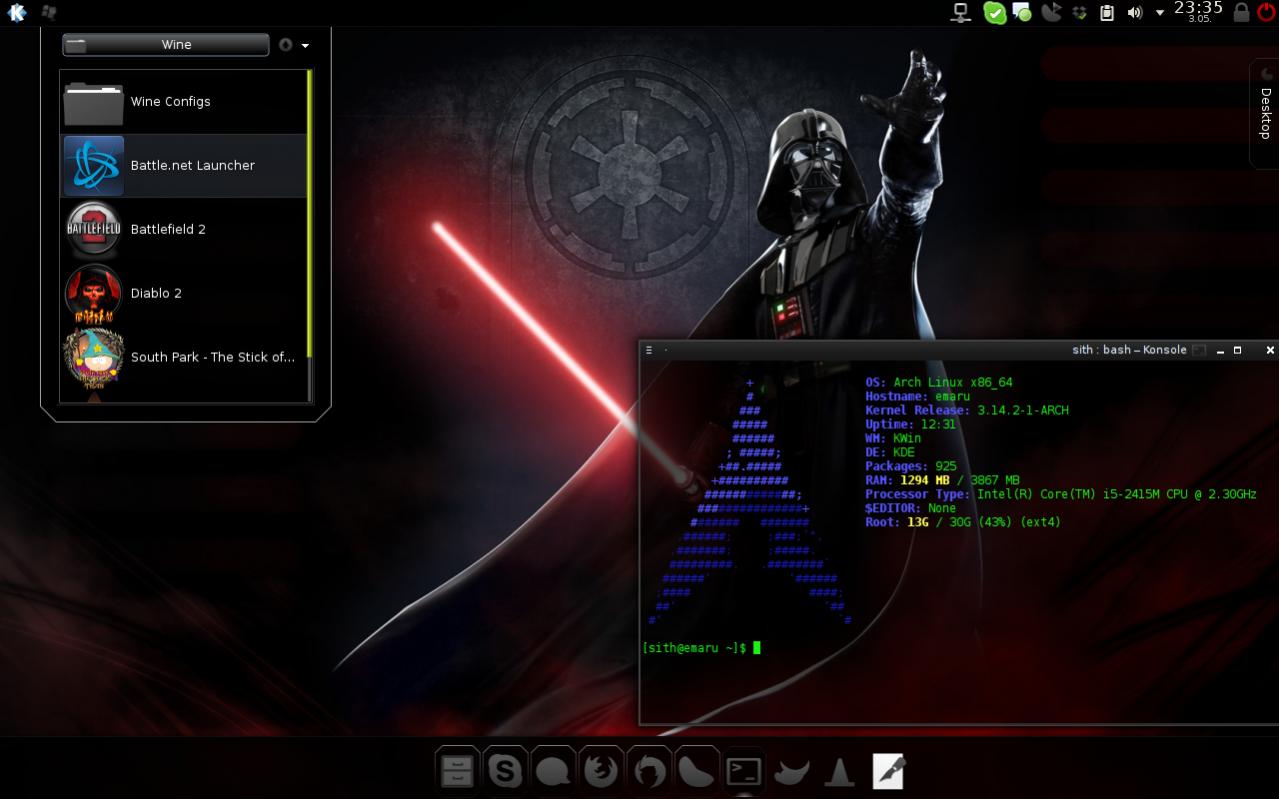Image resolution: width=1279 pixels, height=799 pixels.
Task: Click the 'DE: KDE' line
Action: coord(890,452)
